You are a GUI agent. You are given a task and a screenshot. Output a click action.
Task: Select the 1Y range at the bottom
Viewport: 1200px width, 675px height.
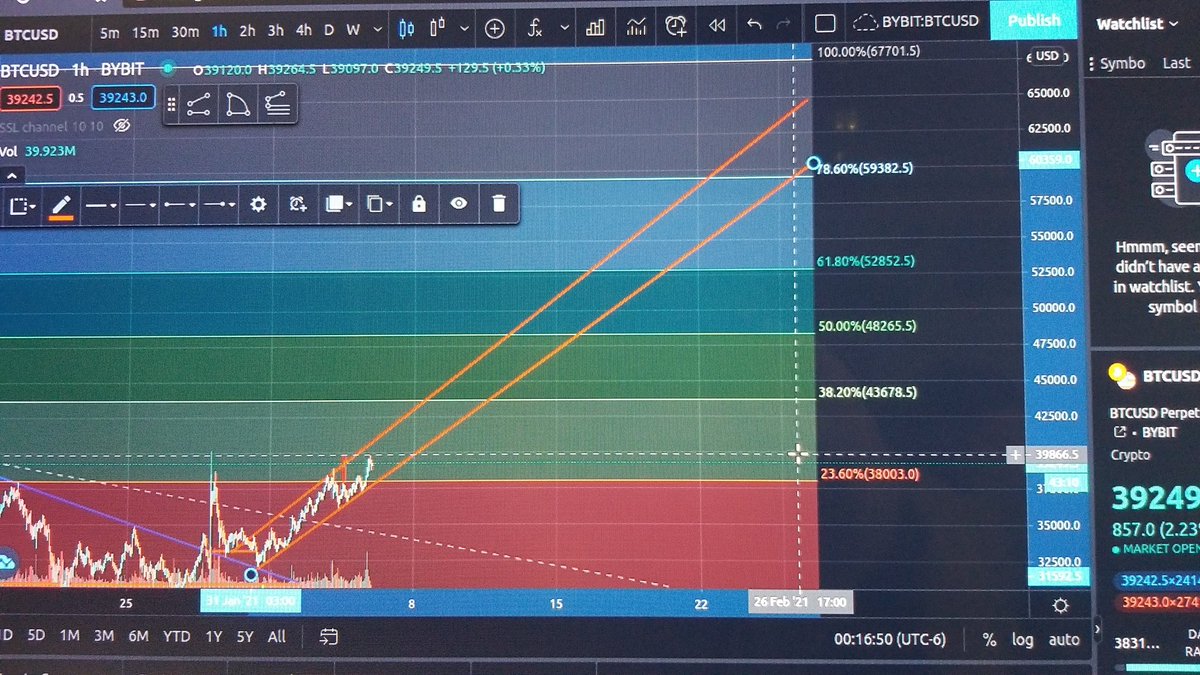[x=212, y=637]
